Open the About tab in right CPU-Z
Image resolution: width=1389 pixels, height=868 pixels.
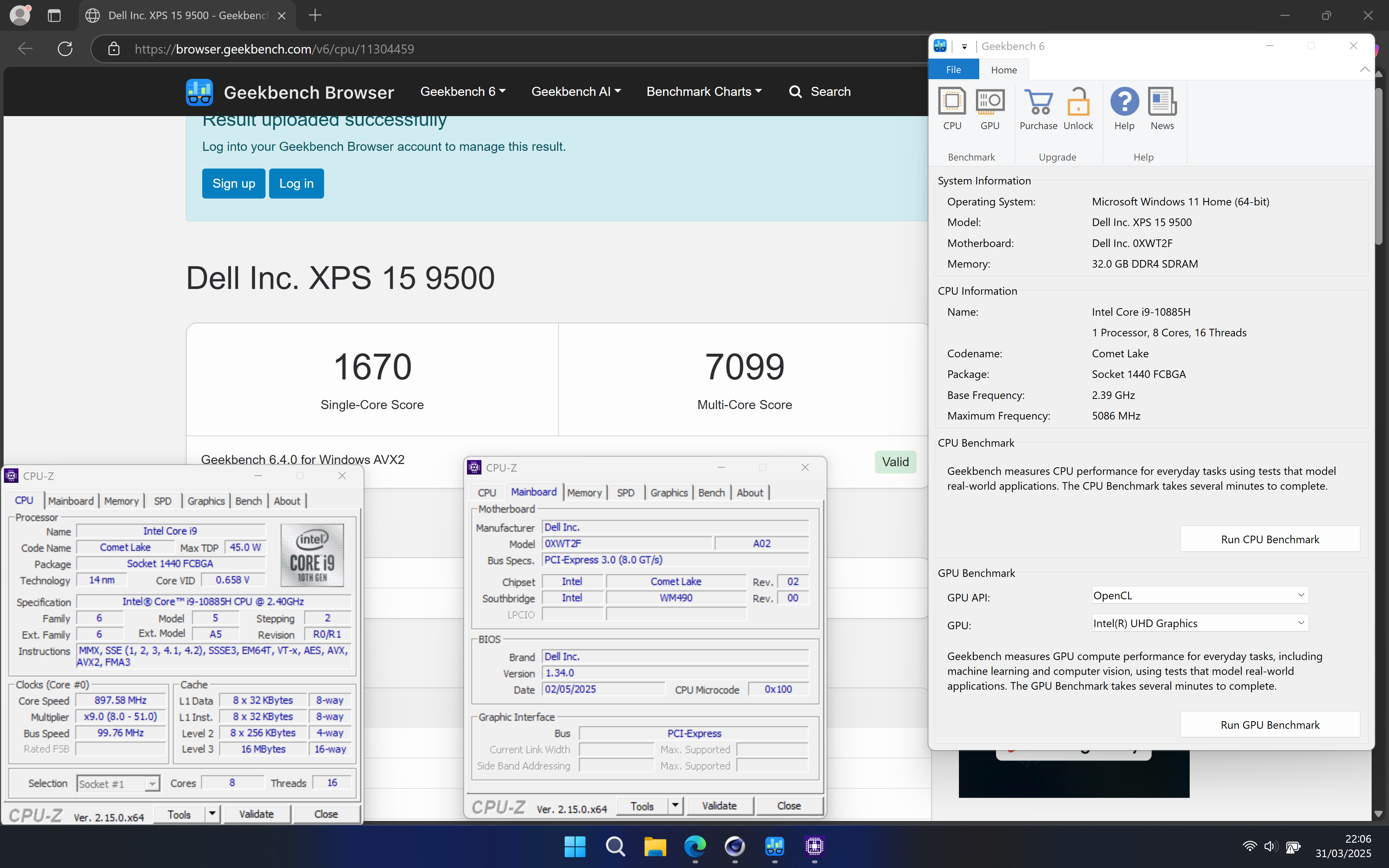(749, 493)
